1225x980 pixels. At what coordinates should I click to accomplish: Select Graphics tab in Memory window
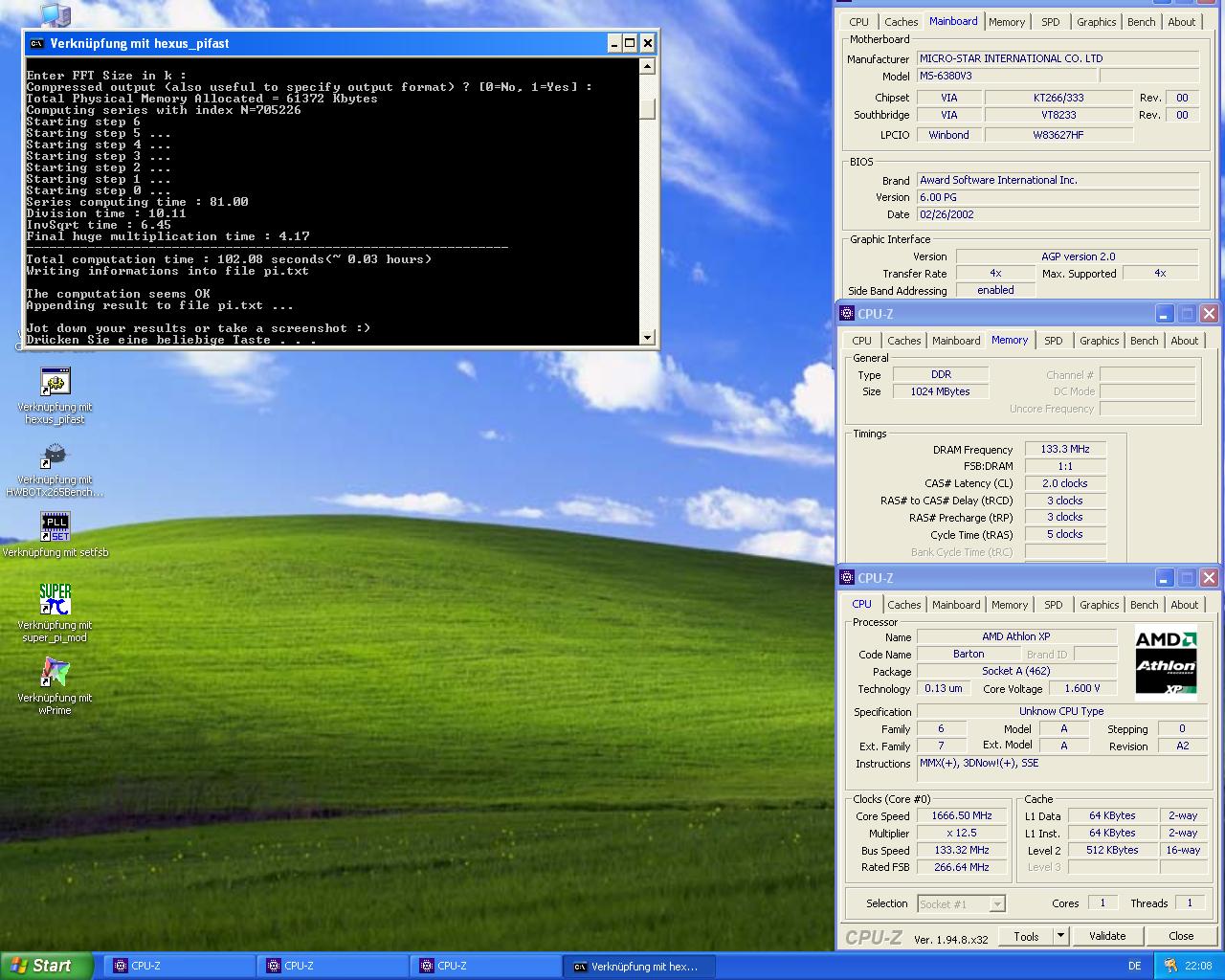point(1099,341)
